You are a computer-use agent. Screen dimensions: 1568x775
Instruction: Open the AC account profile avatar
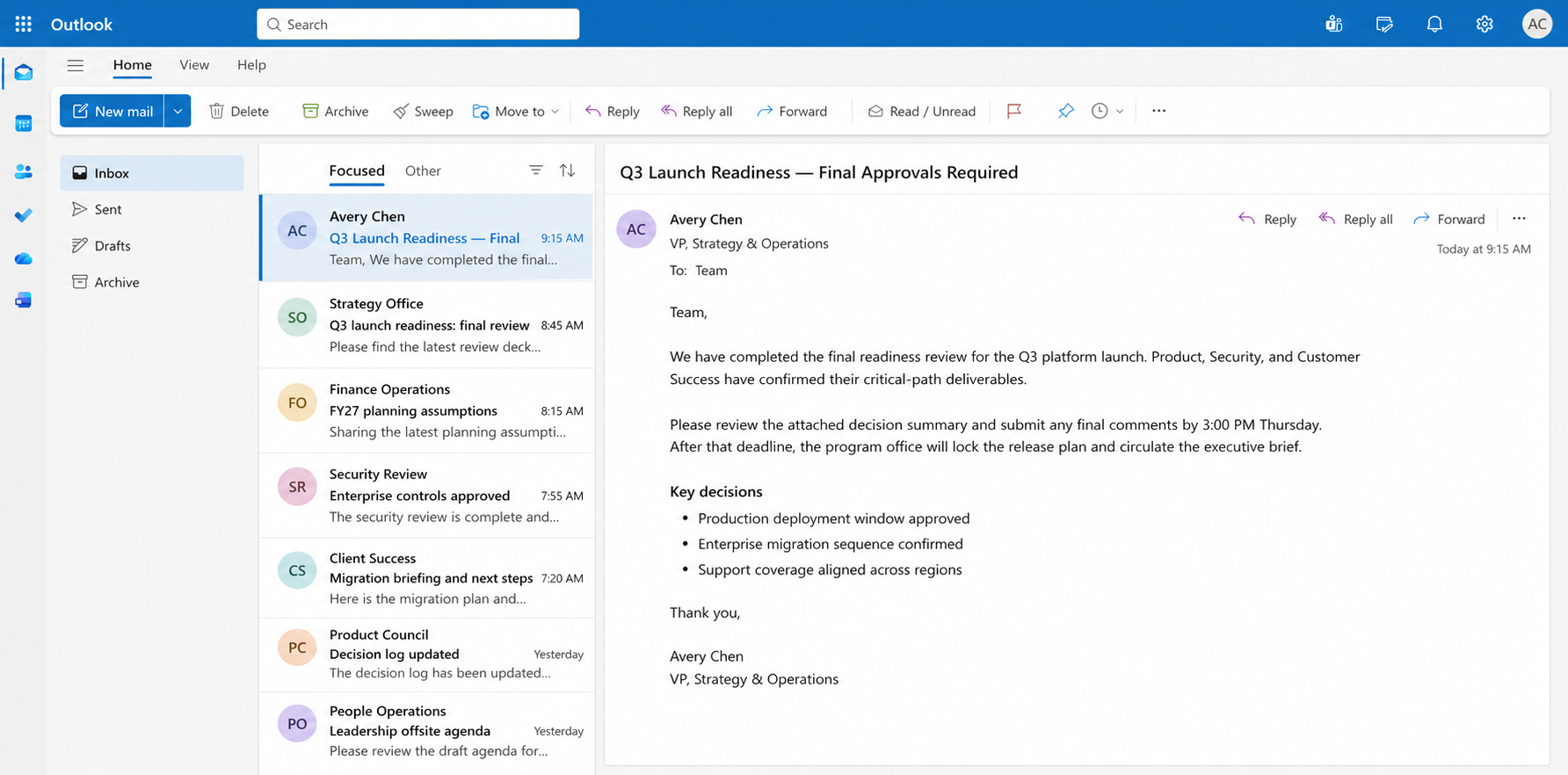1537,25
